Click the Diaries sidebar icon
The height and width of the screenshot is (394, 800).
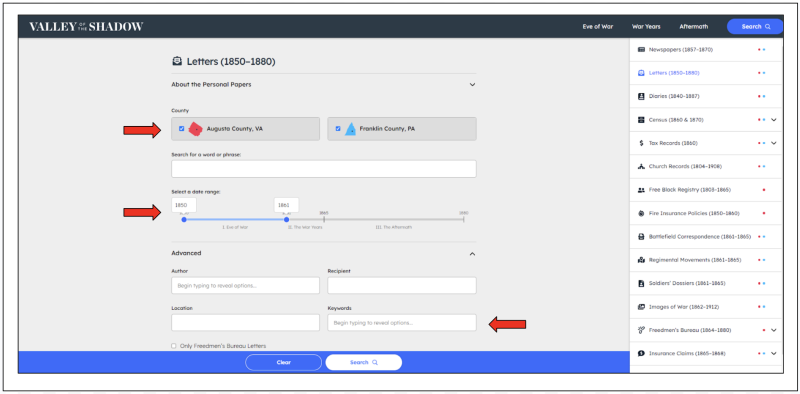(641, 96)
